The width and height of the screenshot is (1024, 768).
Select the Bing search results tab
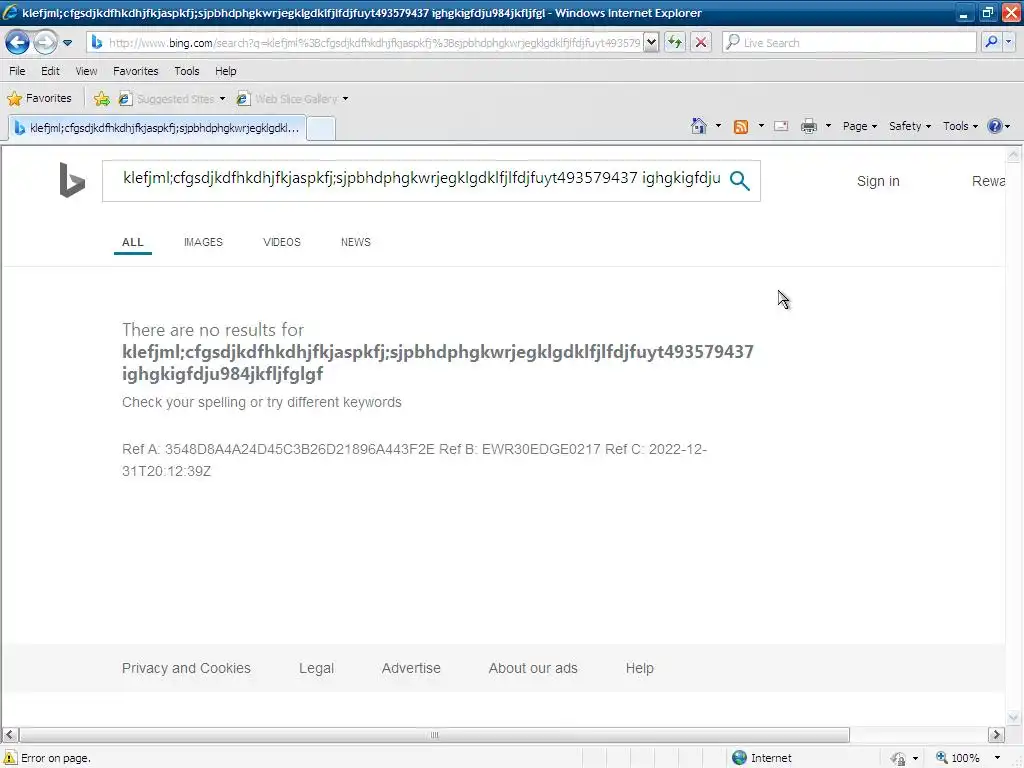click(157, 128)
